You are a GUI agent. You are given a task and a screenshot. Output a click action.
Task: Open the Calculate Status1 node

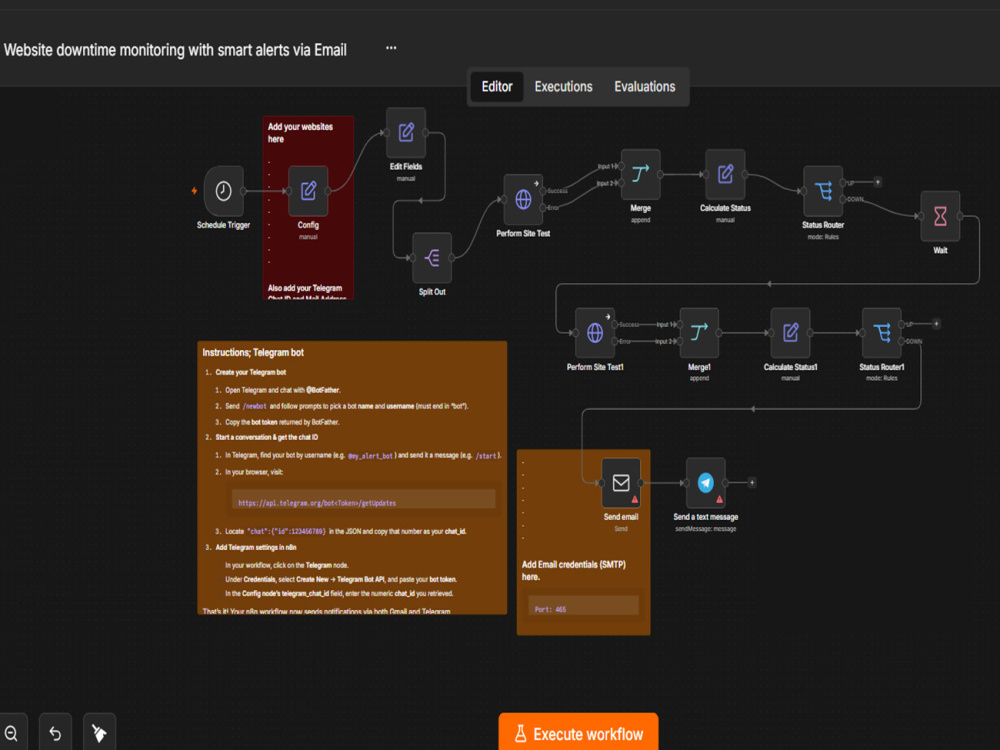click(x=790, y=332)
